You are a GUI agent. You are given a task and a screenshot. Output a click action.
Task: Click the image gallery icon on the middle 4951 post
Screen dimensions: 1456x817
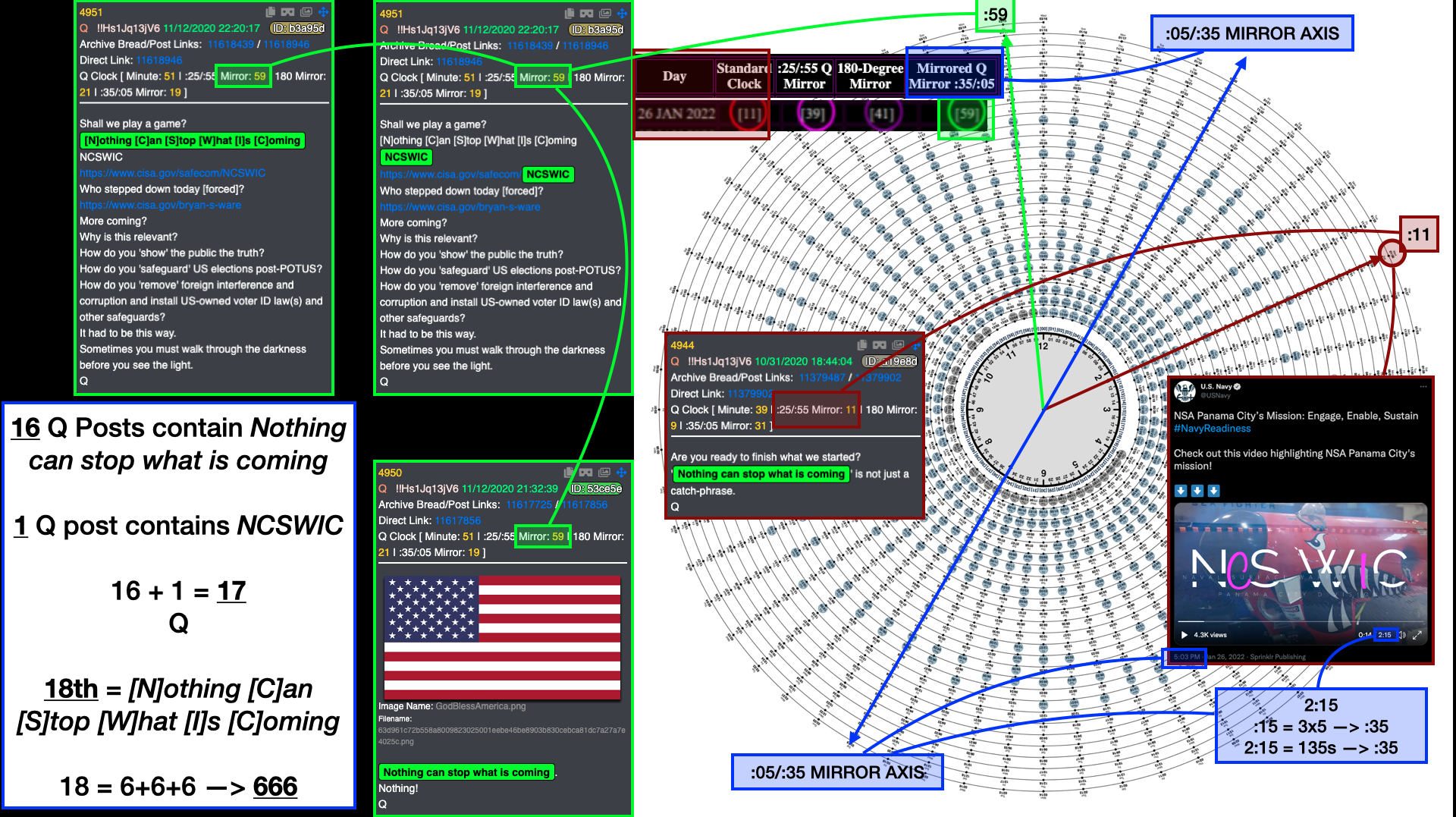[605, 14]
